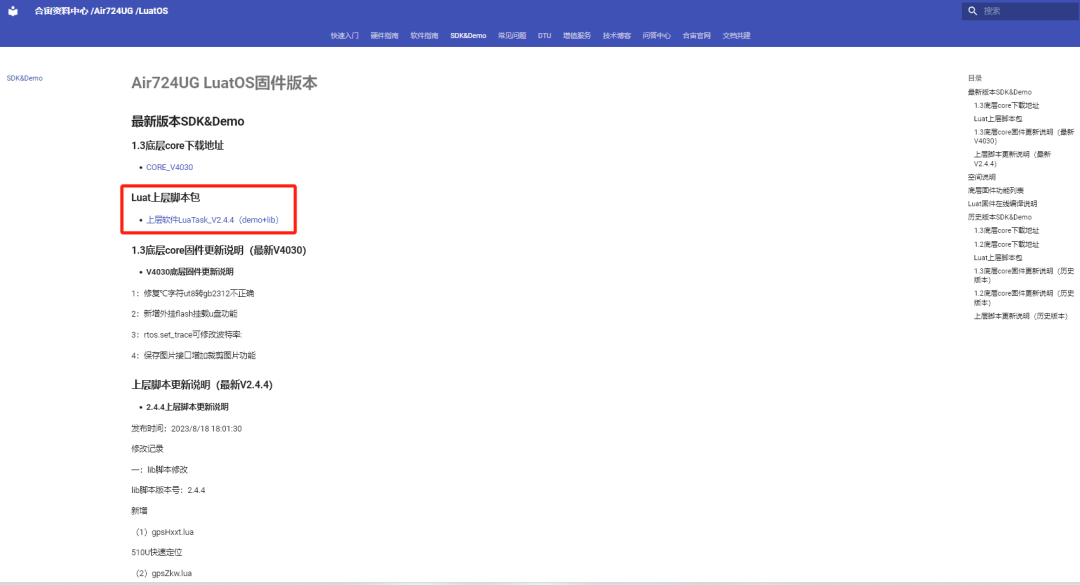Click the Air724UG LuatOS固件版本 page title
1080x585 pixels.
click(x=225, y=83)
